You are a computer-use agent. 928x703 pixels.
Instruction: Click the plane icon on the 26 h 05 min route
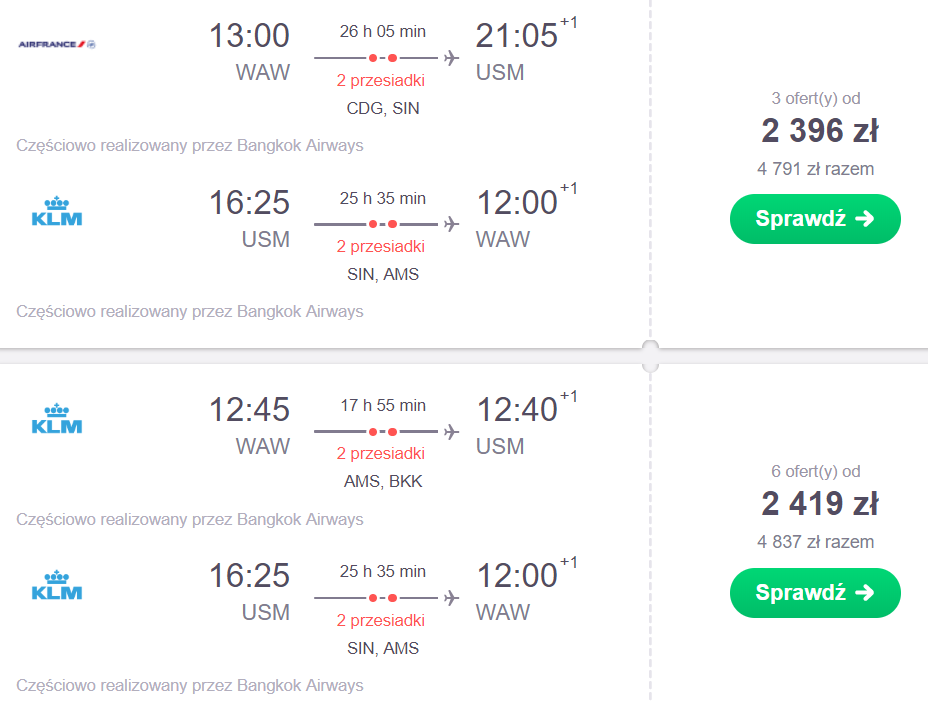(x=452, y=58)
